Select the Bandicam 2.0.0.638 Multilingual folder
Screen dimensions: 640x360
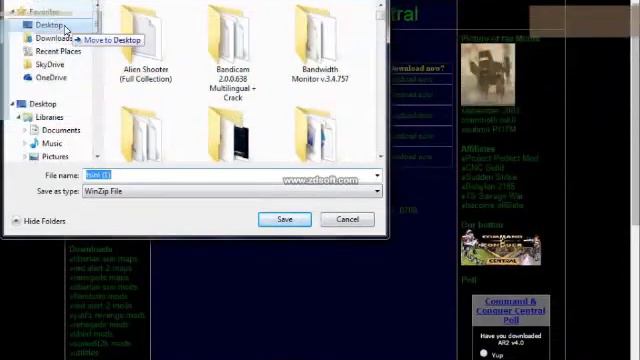coord(233,53)
